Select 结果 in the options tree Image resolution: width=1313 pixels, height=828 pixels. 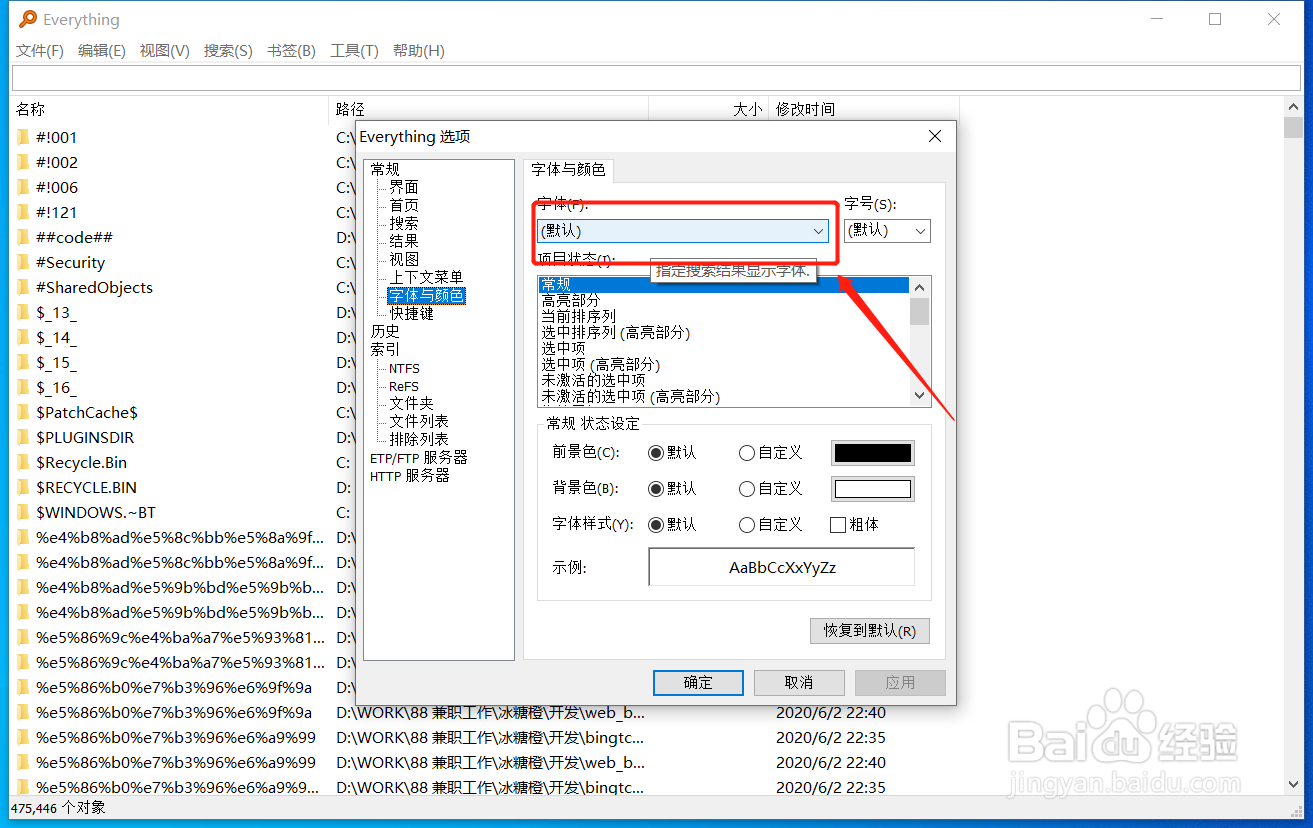point(404,241)
